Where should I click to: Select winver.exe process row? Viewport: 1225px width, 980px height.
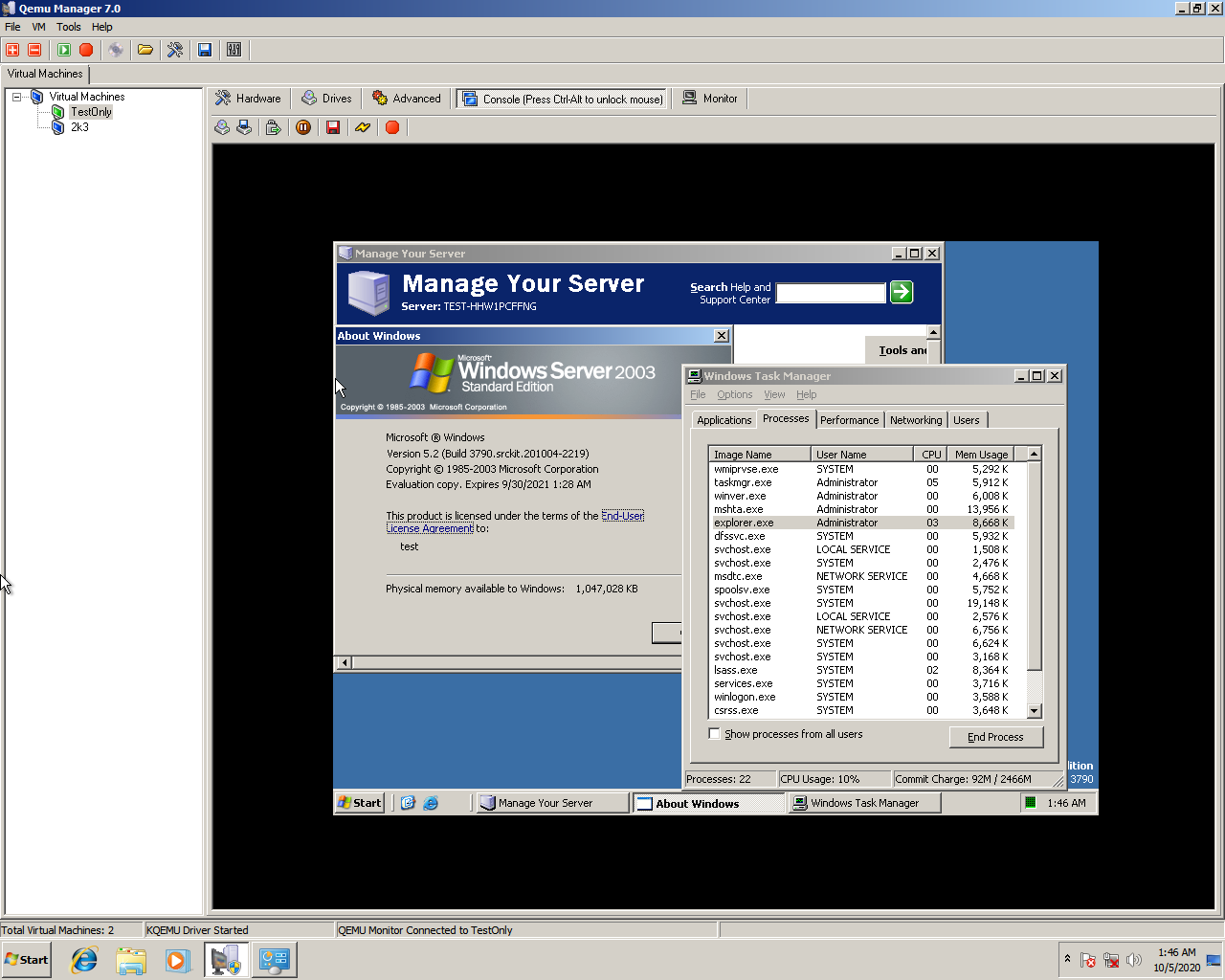[861, 496]
